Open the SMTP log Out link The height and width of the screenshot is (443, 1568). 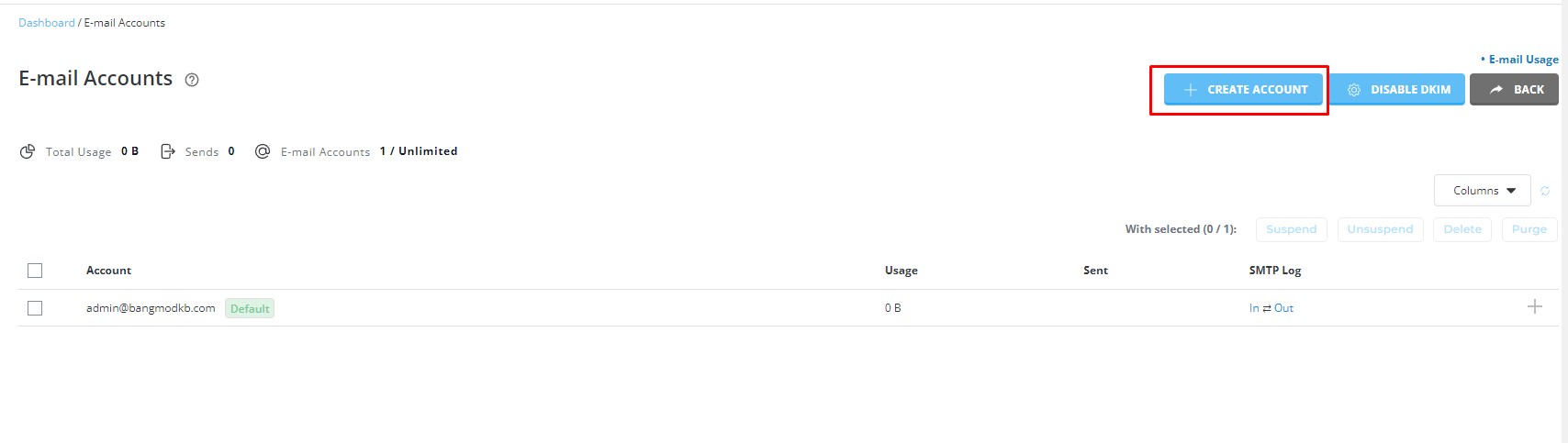tap(1283, 308)
